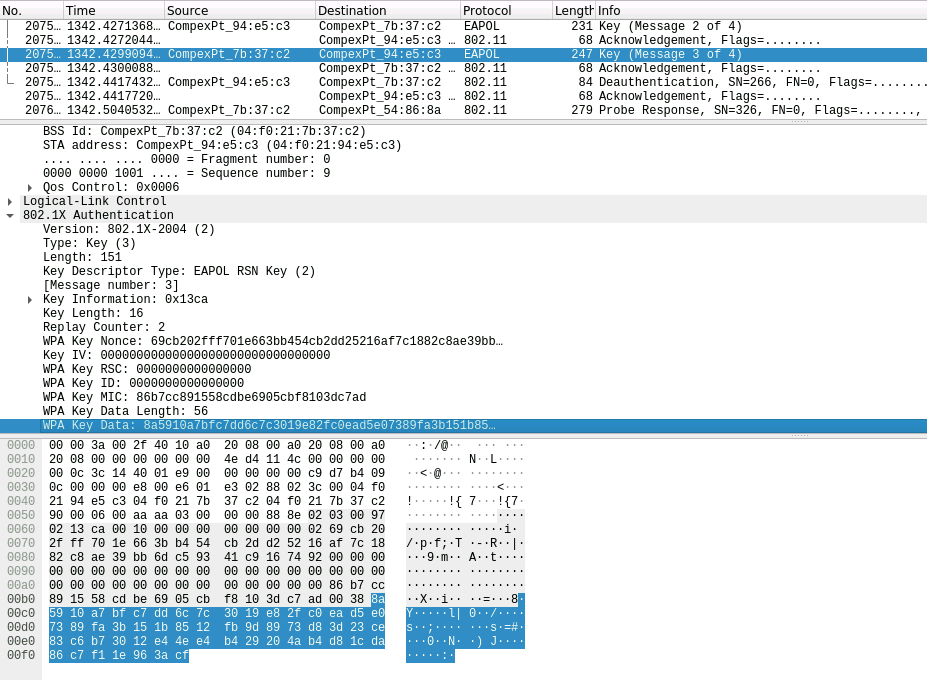
Task: Select the Deauthentication SN=266 packet row
Action: 464,82
